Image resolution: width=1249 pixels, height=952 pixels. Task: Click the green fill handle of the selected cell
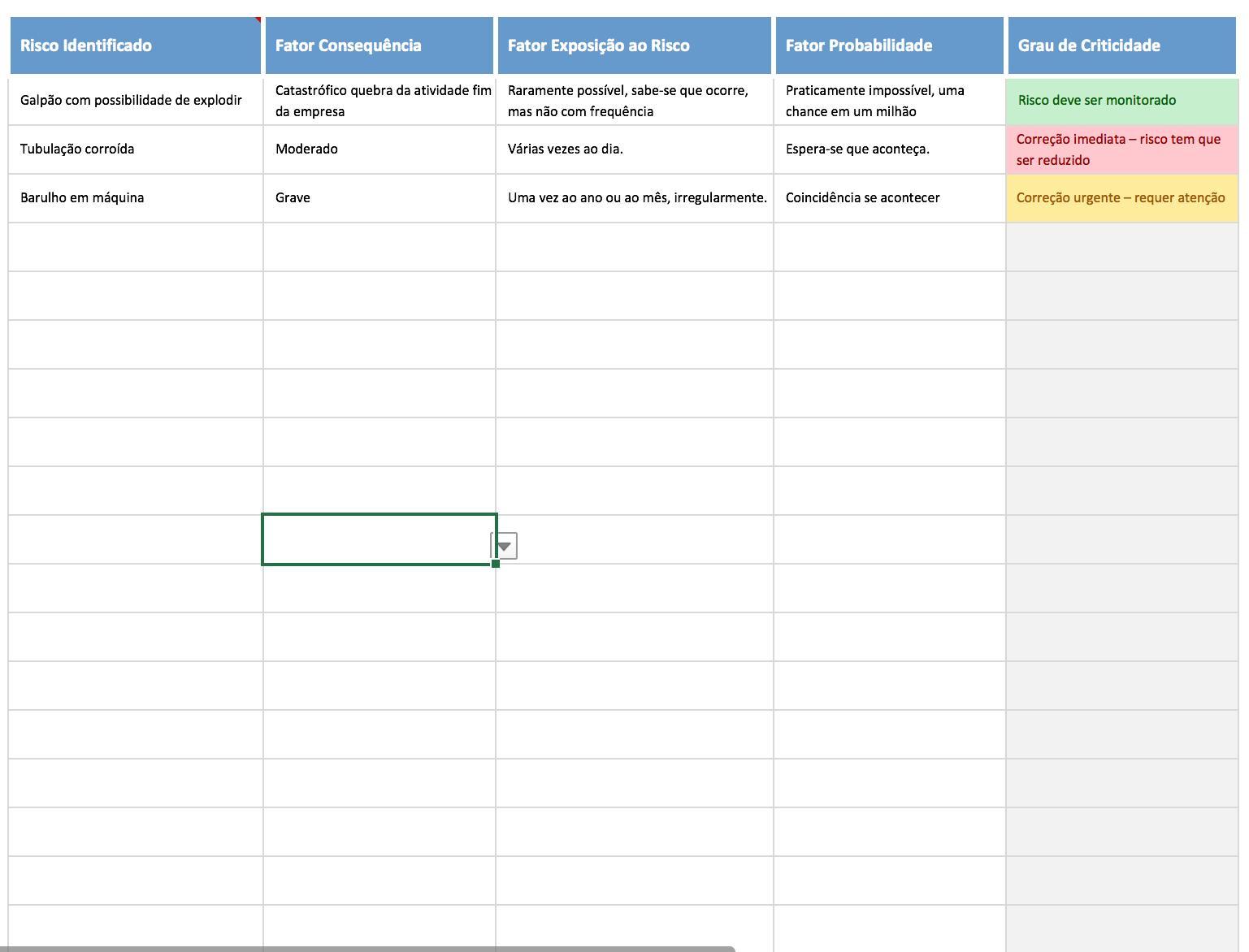tap(496, 564)
